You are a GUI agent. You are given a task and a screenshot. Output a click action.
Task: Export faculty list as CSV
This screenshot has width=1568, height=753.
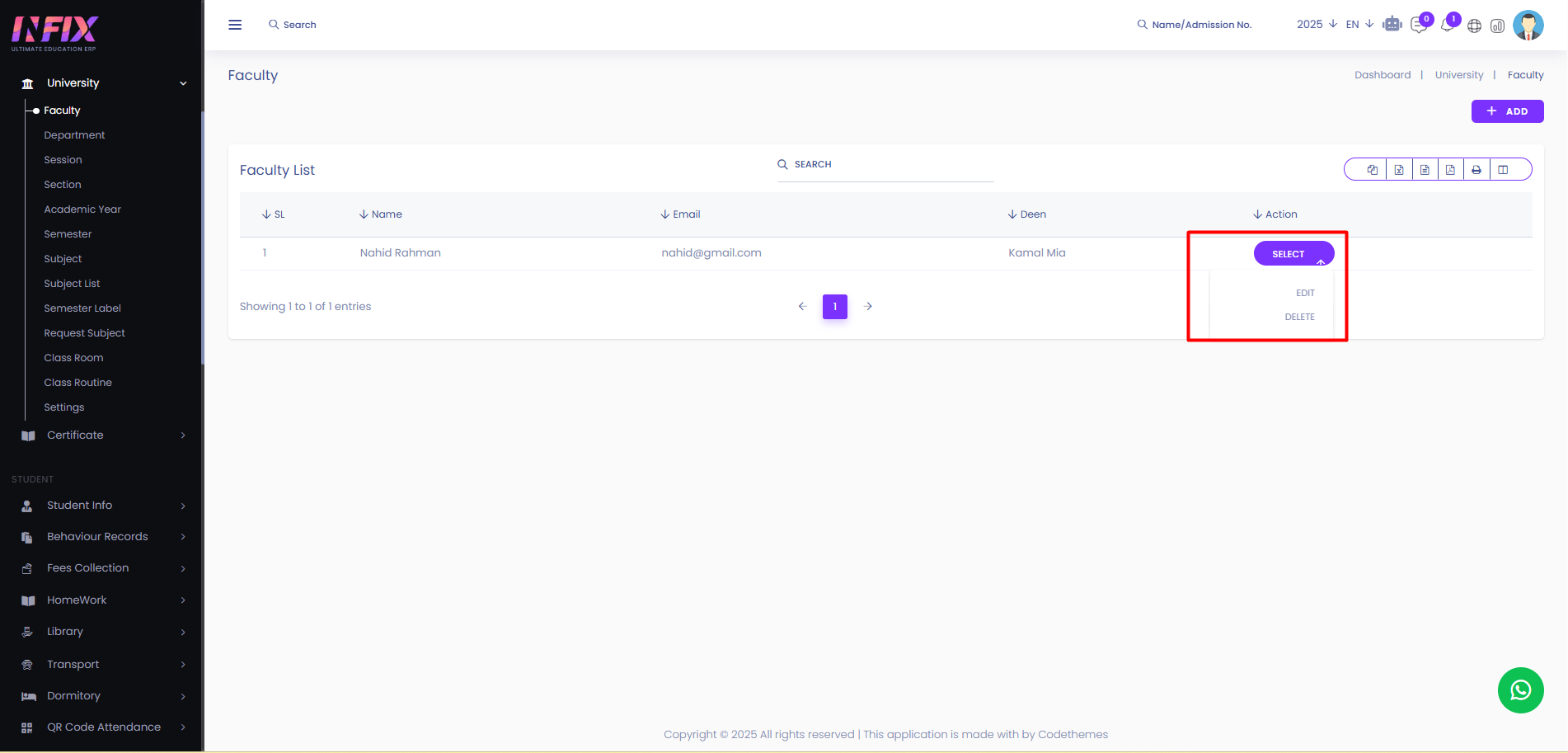(x=1425, y=170)
